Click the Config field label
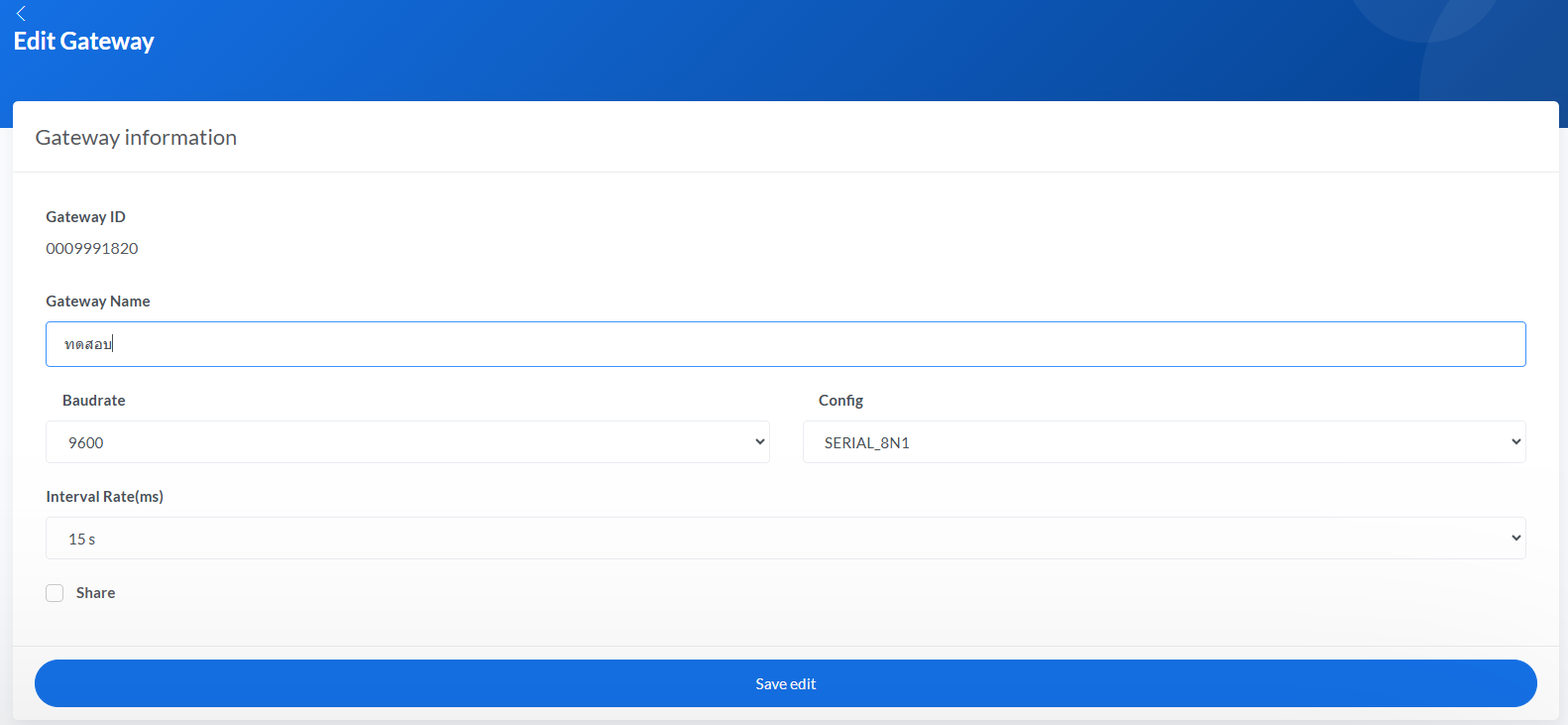1568x725 pixels. (840, 401)
